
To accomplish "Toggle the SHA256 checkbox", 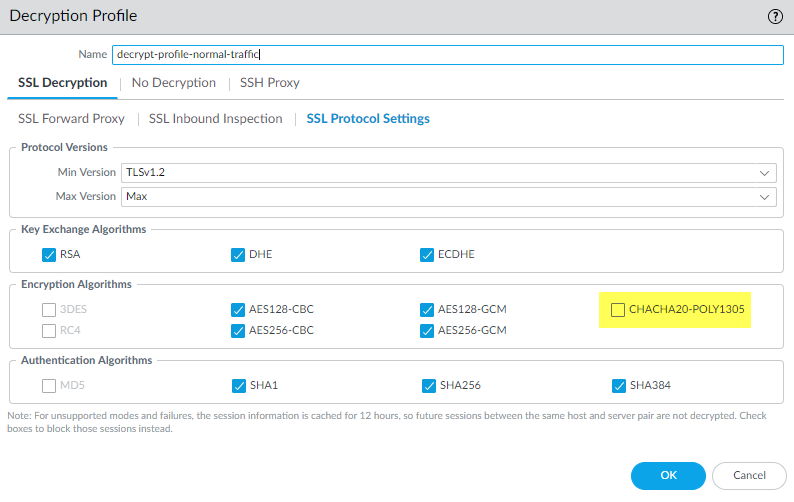I will click(x=428, y=385).
